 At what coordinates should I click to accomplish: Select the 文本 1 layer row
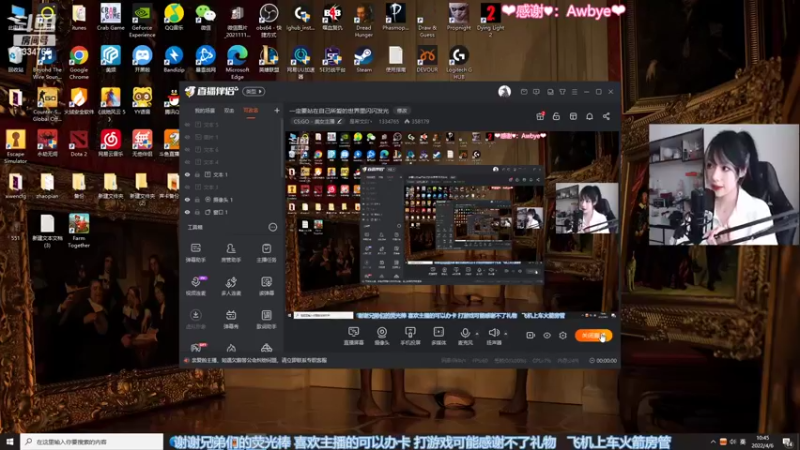[232, 174]
